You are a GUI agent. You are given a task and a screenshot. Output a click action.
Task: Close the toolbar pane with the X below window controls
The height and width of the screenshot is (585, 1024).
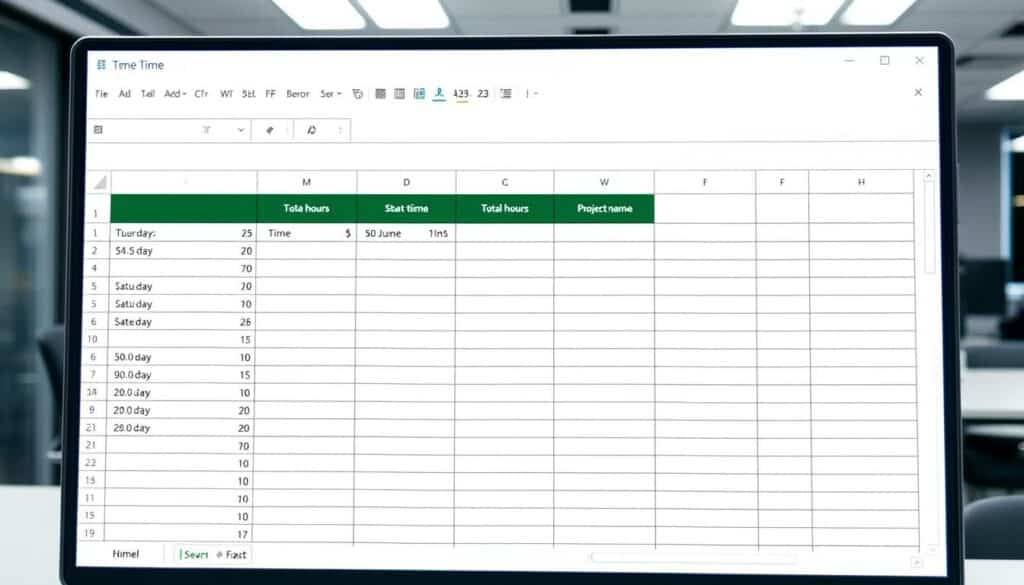[x=918, y=93]
